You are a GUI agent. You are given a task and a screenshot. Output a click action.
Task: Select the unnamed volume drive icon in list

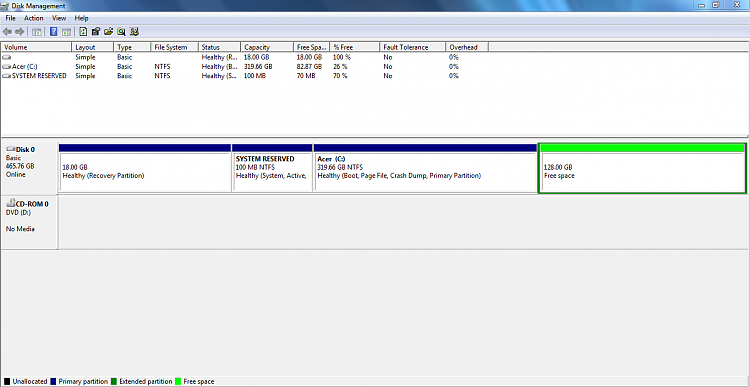tap(6, 57)
